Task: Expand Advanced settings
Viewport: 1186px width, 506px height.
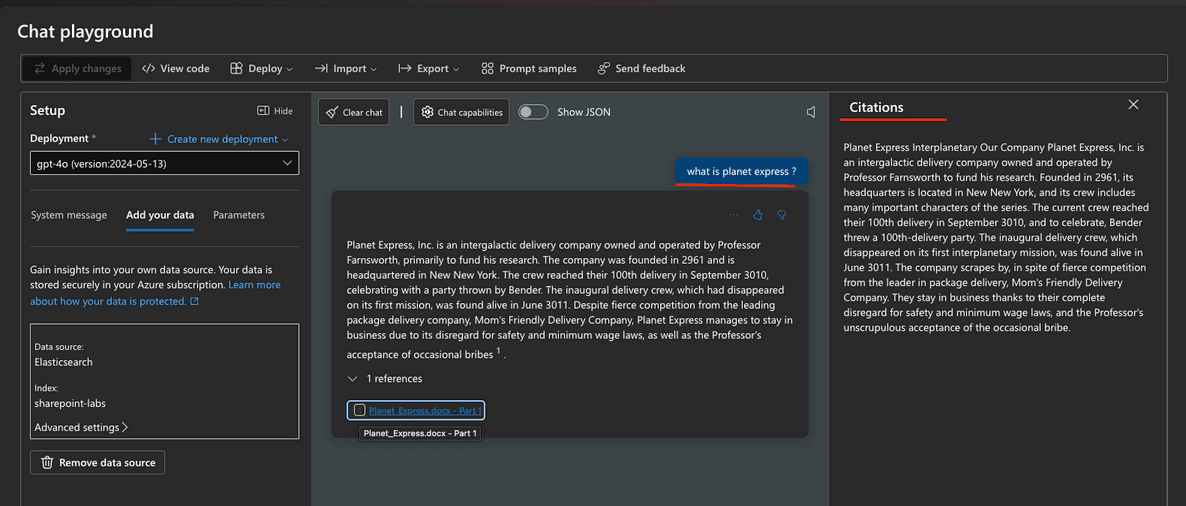Action: tap(81, 428)
